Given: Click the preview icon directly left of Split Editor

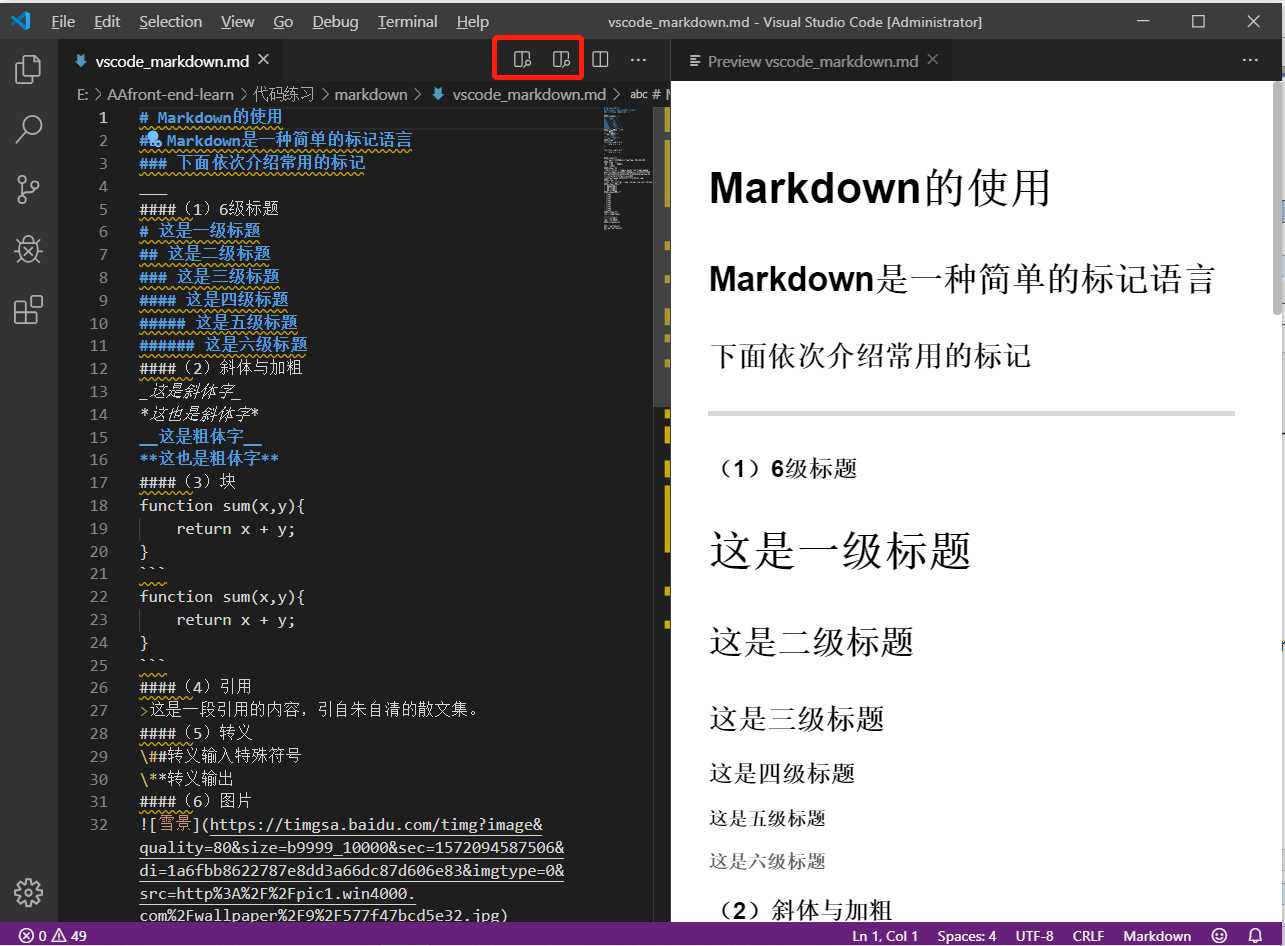Looking at the screenshot, I should [562, 60].
